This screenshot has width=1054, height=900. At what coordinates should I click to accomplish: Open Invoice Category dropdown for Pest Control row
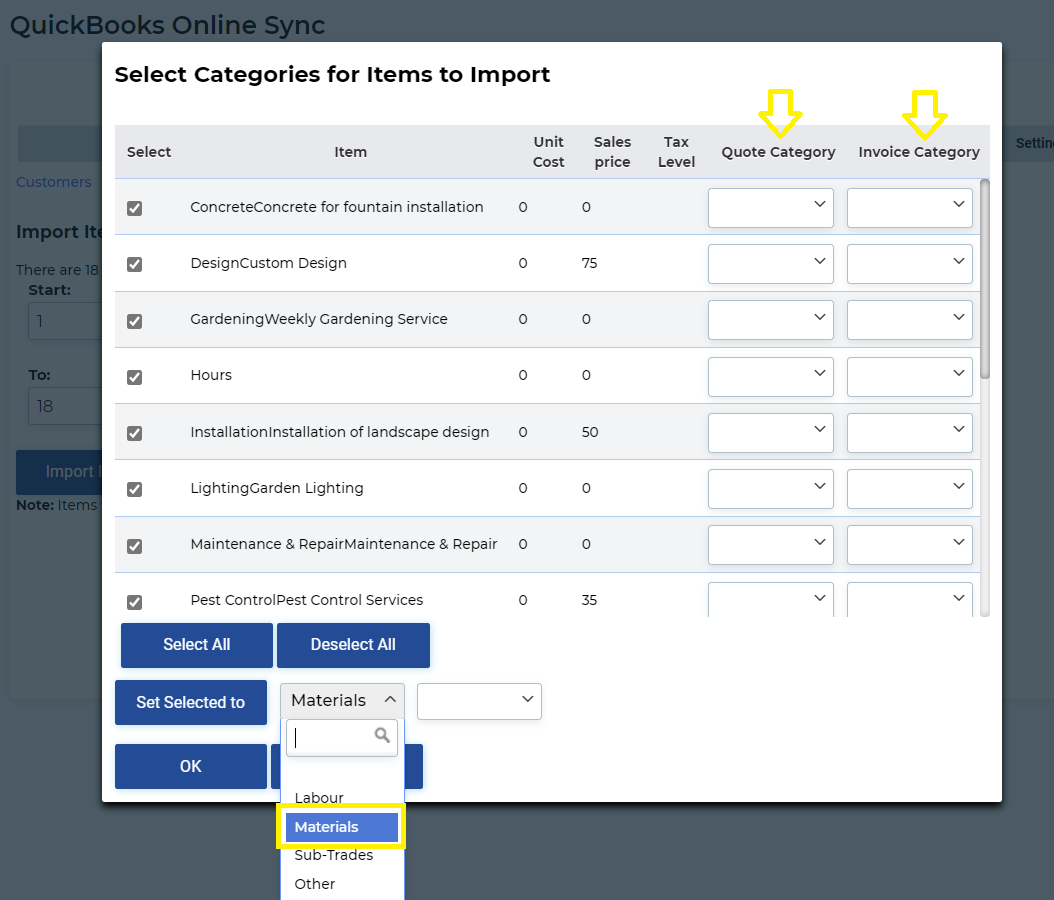coord(909,599)
